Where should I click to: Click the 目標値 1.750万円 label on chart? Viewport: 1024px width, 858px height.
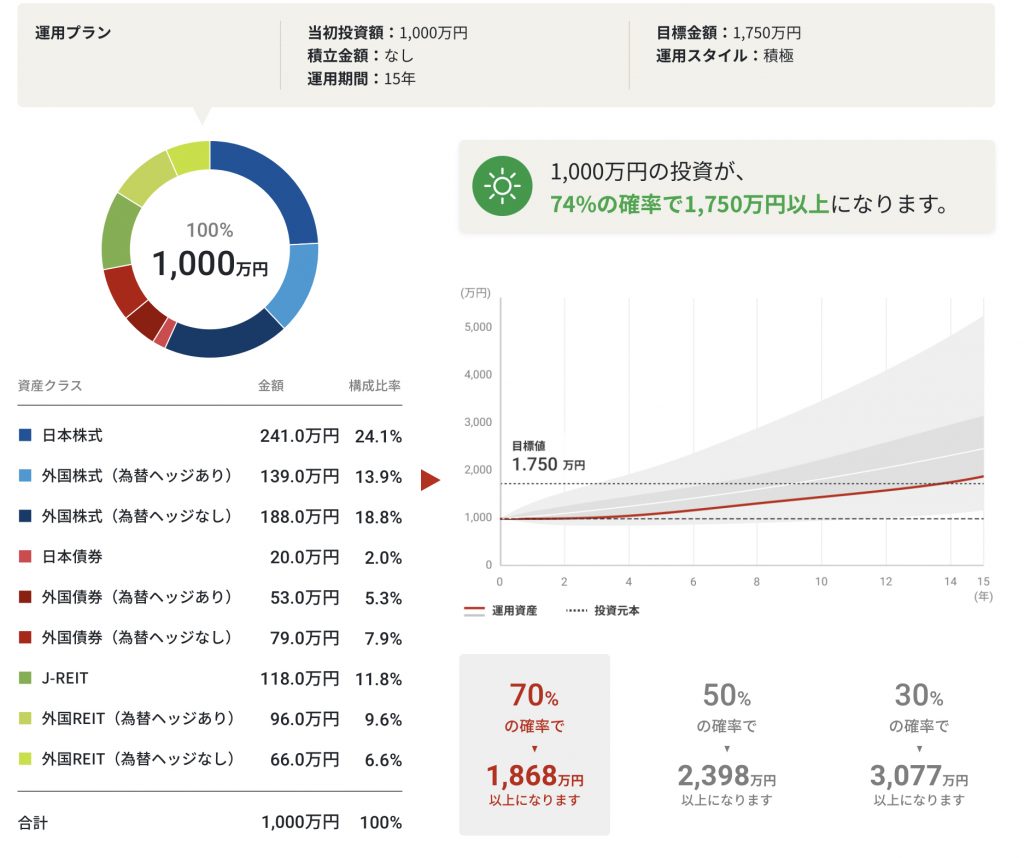tap(547, 456)
